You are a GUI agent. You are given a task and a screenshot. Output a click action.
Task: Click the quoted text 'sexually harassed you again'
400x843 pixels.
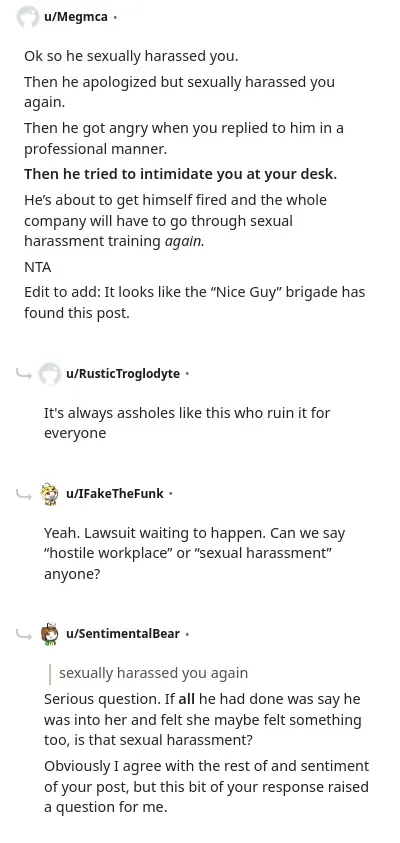coord(153,673)
